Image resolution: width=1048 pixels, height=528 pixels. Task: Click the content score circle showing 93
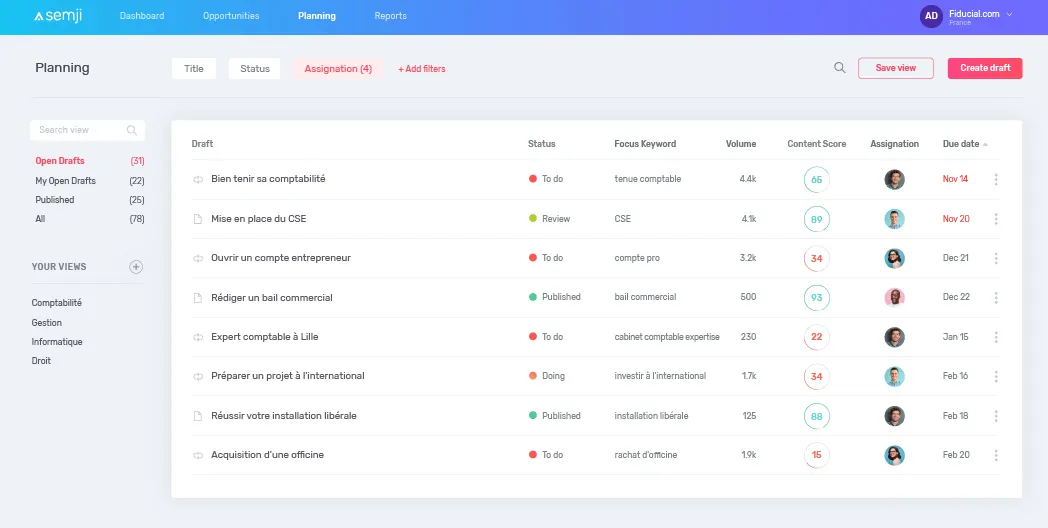click(816, 298)
